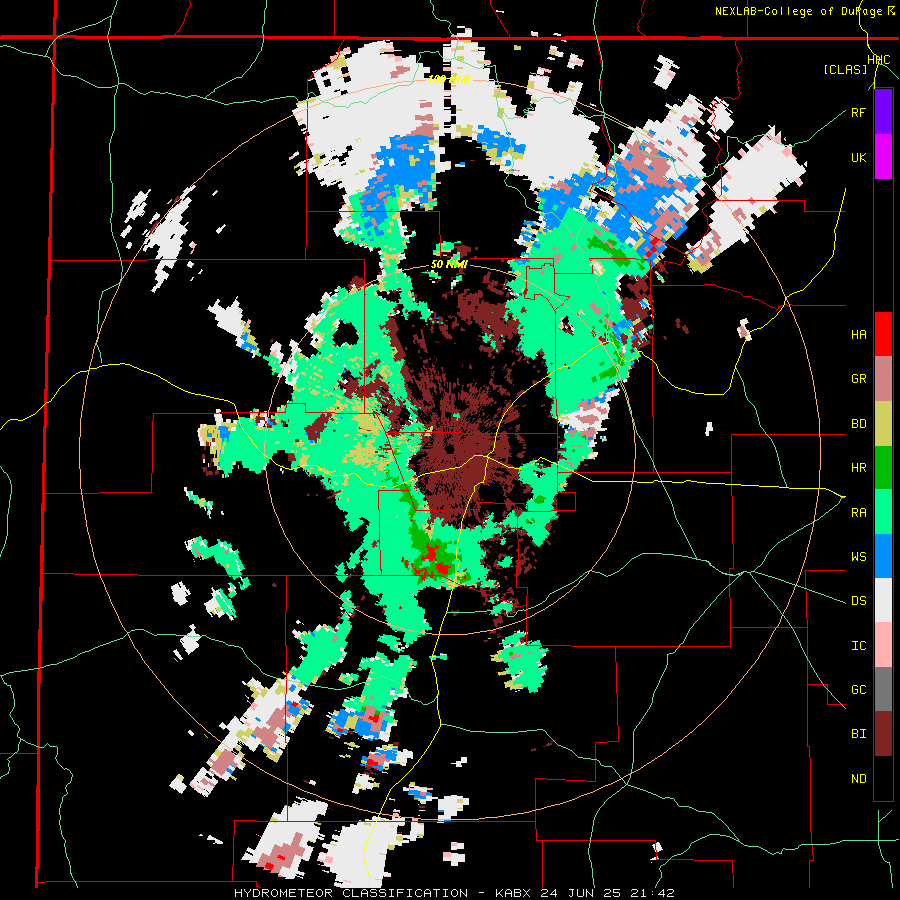Select the brown BI biological swatch

coord(883,734)
